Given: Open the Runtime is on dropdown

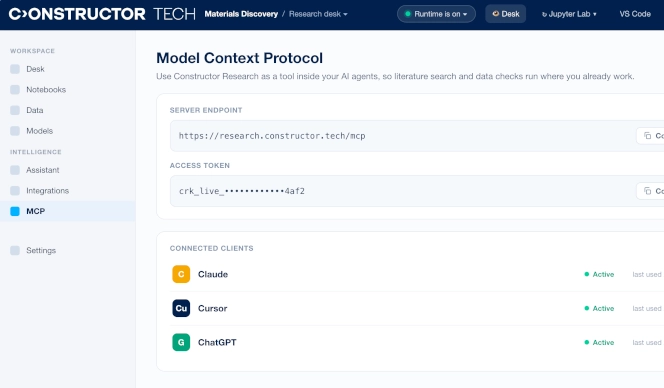Looking at the screenshot, I should [436, 14].
